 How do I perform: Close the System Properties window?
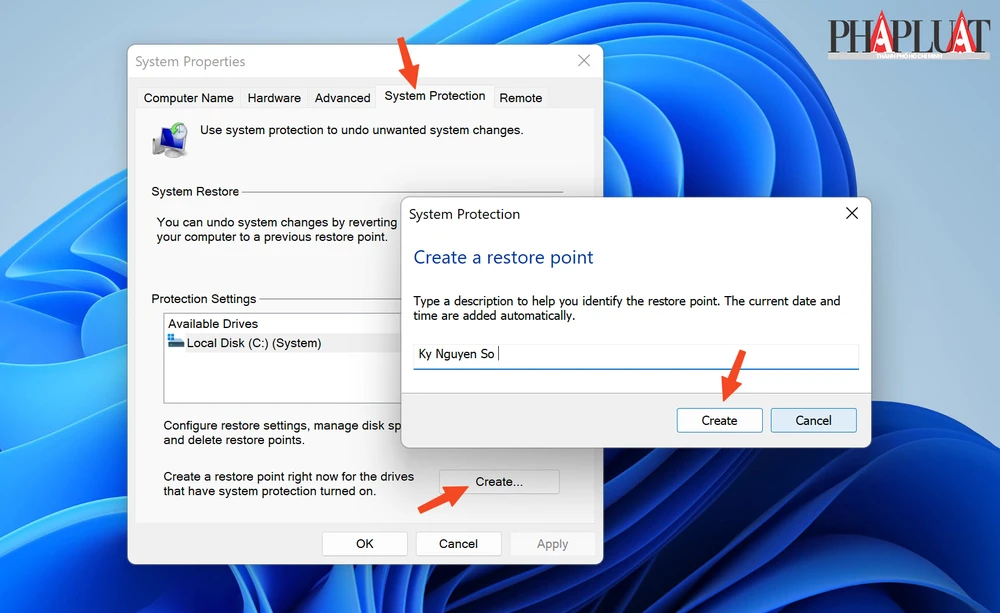point(584,61)
